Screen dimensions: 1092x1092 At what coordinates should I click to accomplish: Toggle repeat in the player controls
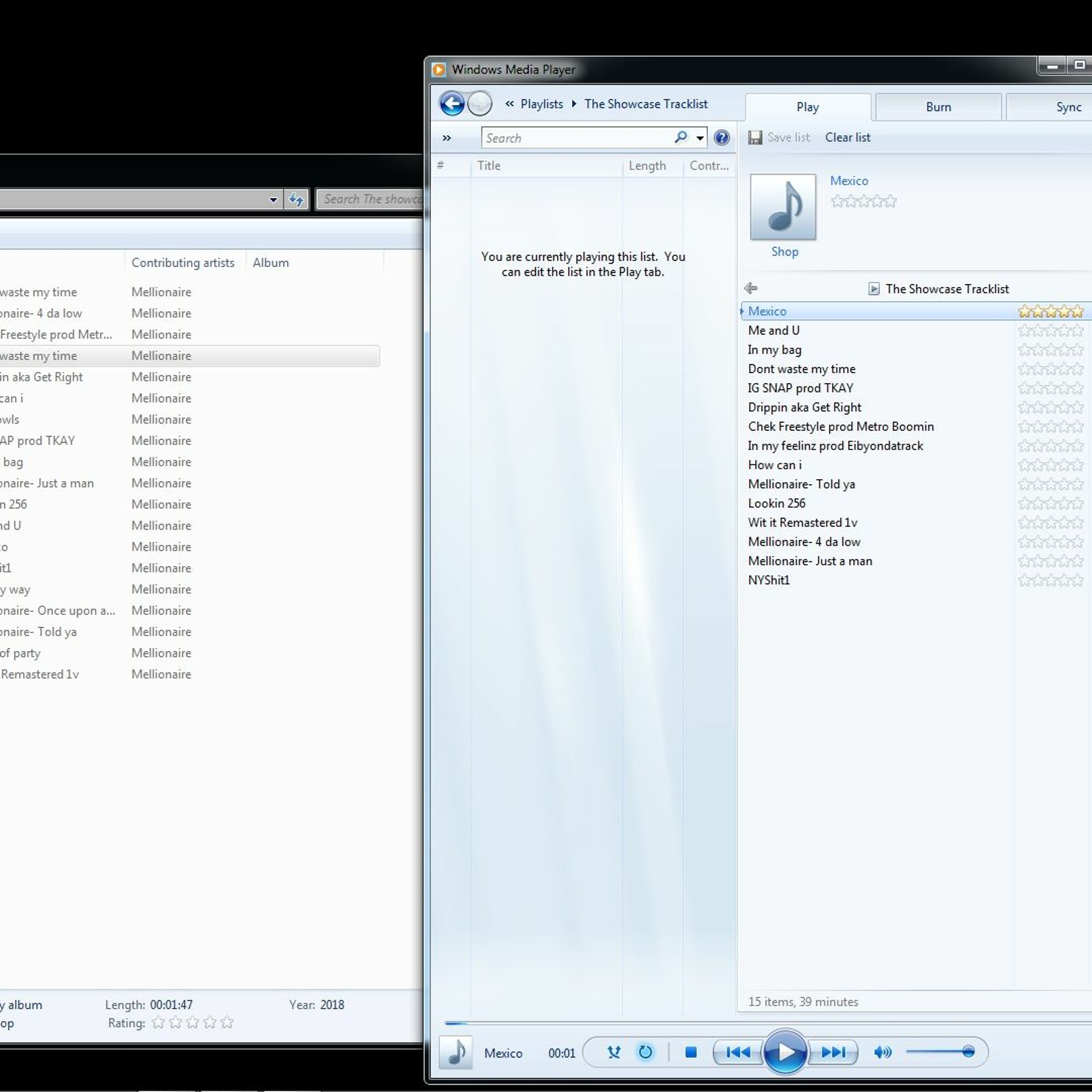(x=645, y=1052)
